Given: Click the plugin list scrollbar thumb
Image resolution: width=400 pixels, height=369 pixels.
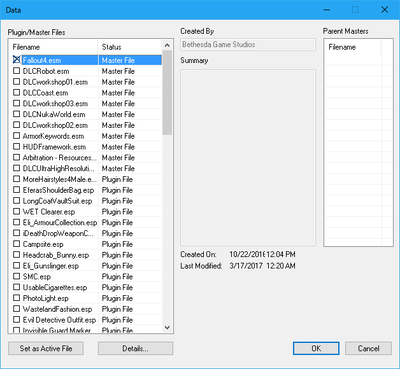Looking at the screenshot, I should pyautogui.click(x=167, y=93).
